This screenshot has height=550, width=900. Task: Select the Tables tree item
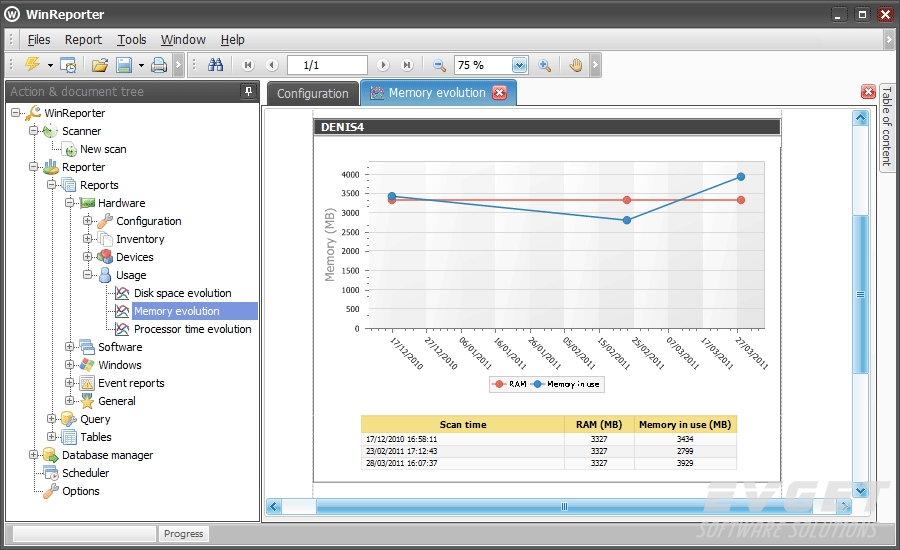click(x=96, y=437)
